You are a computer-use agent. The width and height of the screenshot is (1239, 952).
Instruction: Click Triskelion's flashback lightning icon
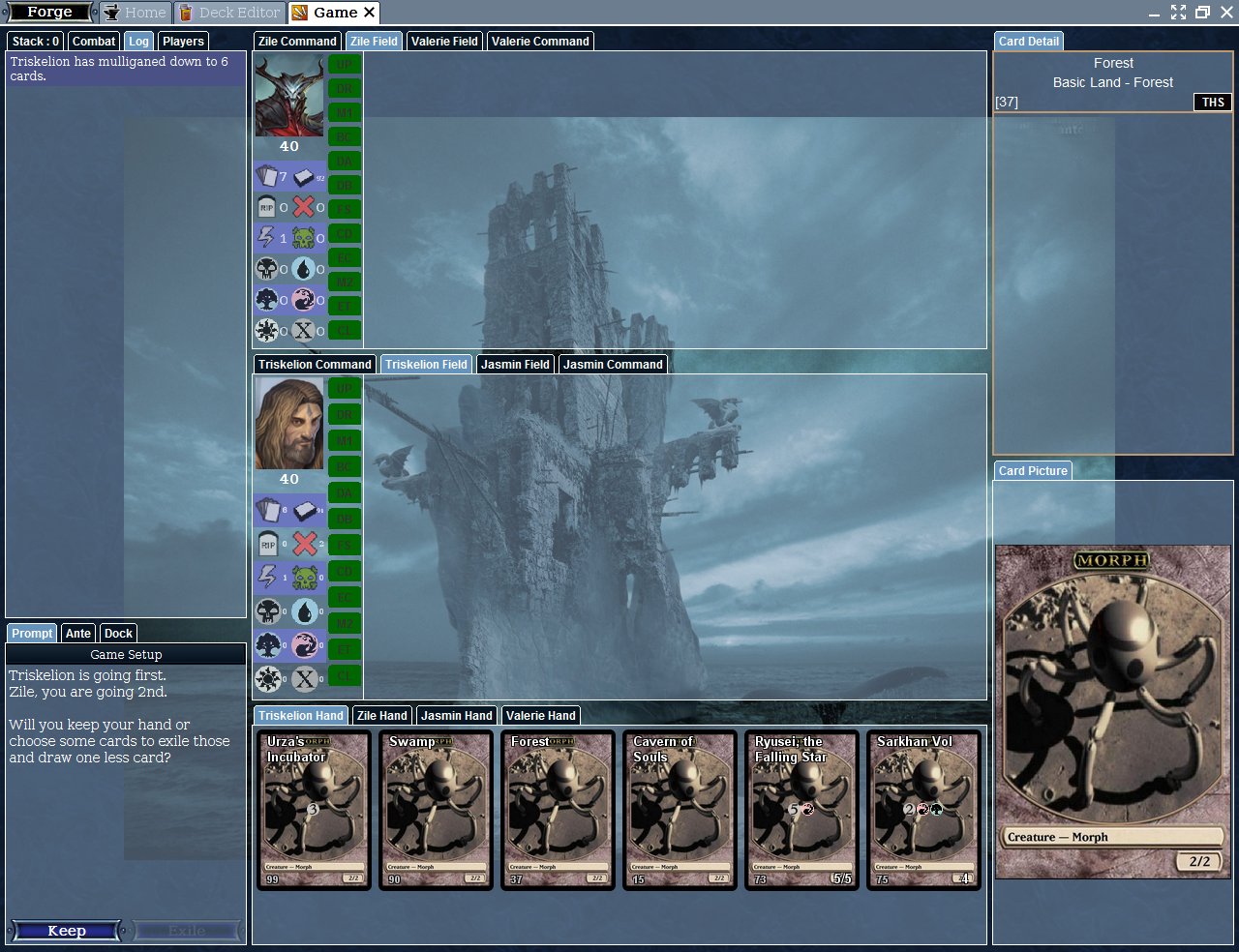point(268,578)
